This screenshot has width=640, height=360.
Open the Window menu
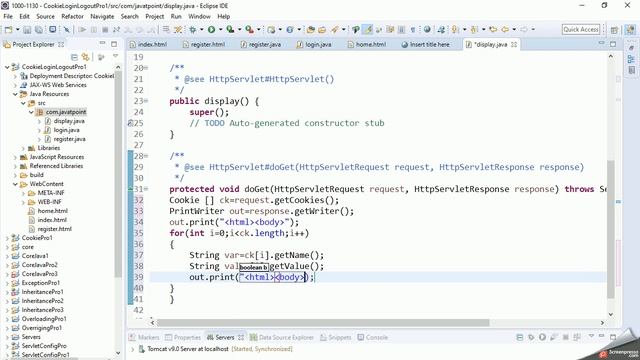point(199,16)
